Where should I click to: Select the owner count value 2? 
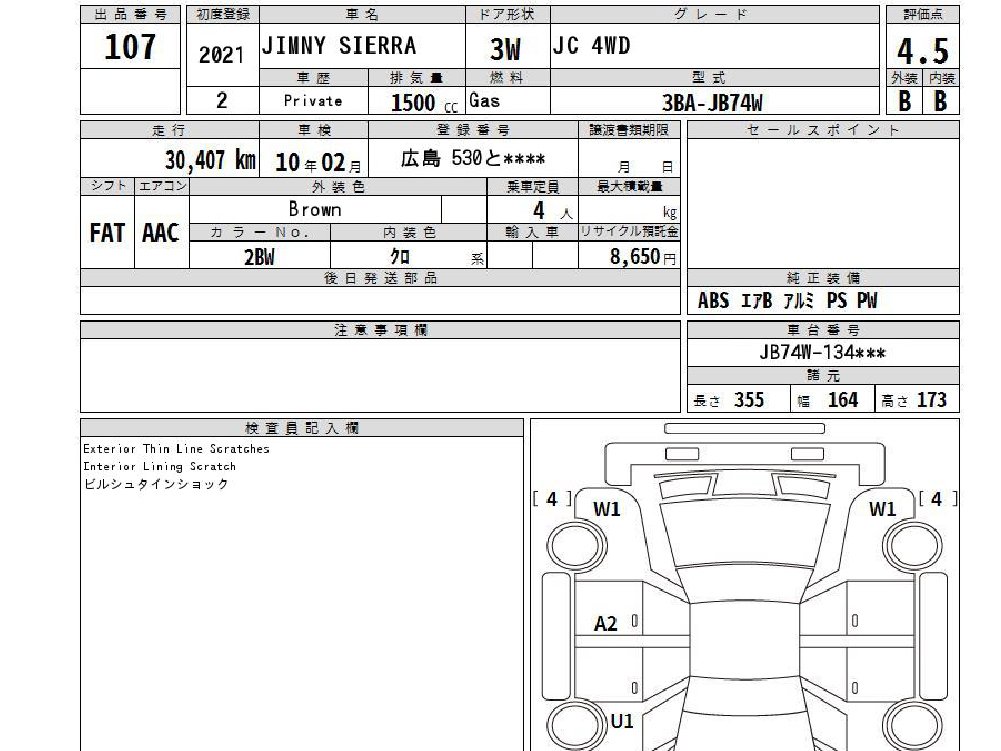click(222, 100)
